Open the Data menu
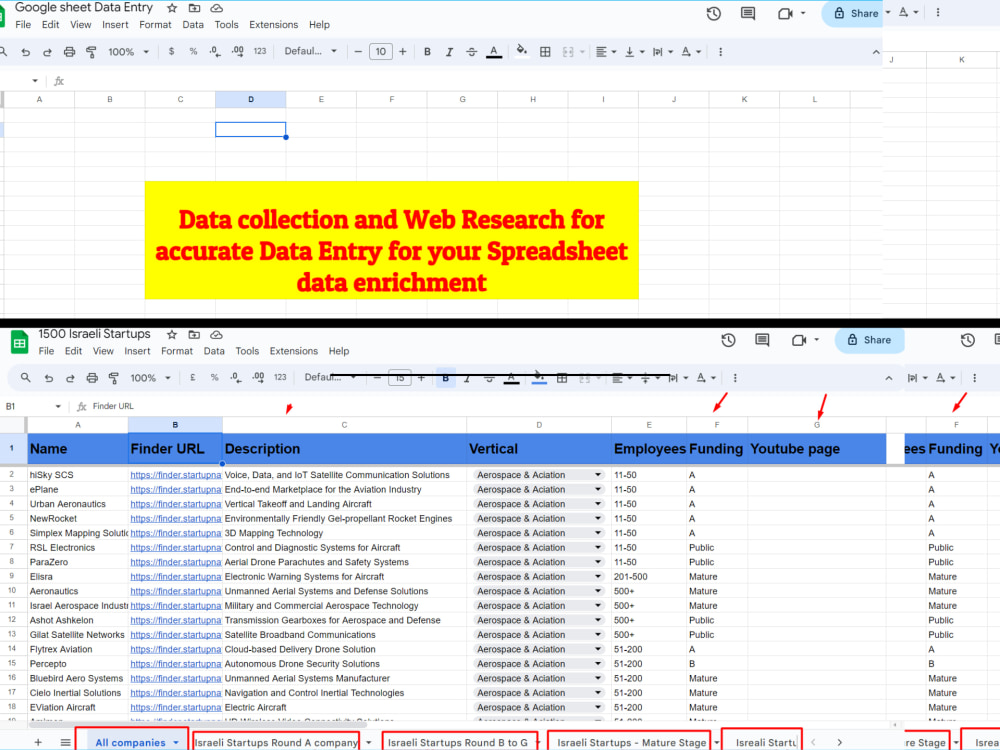 pyautogui.click(x=214, y=351)
